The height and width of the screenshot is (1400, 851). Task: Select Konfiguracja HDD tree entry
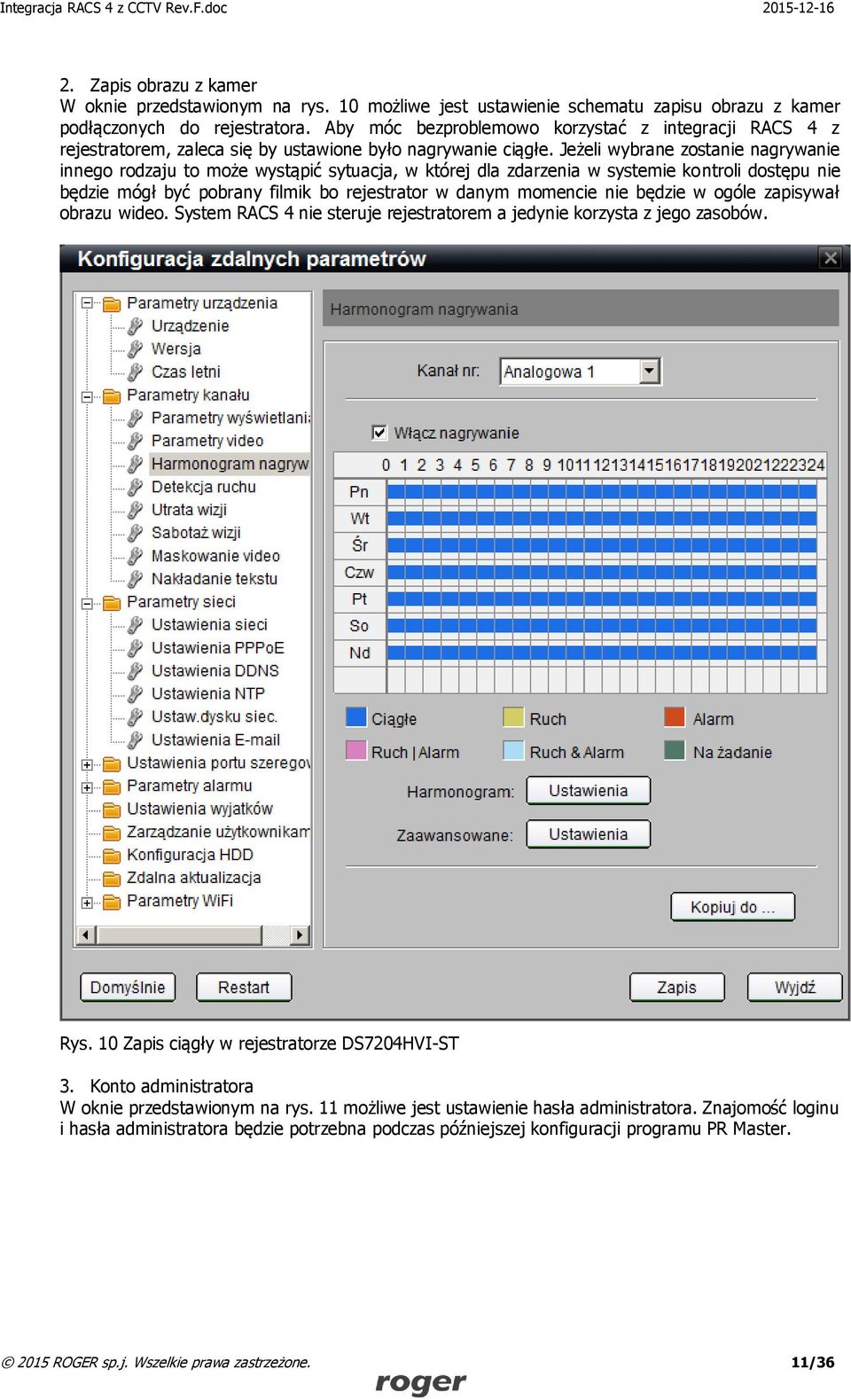[x=190, y=855]
